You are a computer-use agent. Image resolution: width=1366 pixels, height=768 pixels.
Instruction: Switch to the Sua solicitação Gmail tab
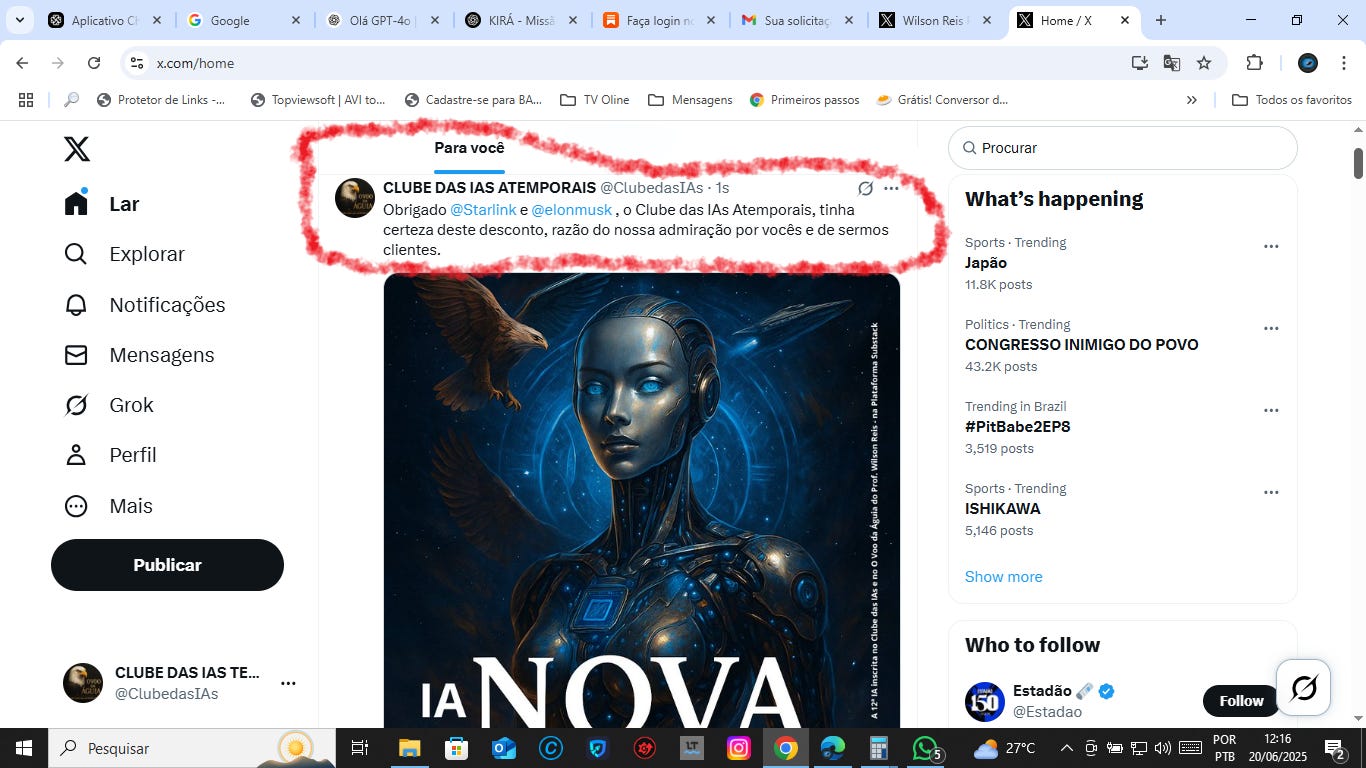pyautogui.click(x=798, y=20)
